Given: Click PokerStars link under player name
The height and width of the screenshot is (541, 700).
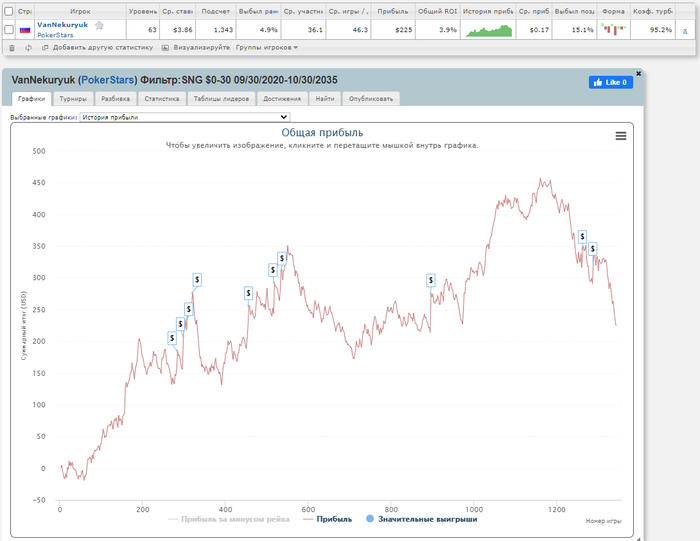Looking at the screenshot, I should pos(55,35).
